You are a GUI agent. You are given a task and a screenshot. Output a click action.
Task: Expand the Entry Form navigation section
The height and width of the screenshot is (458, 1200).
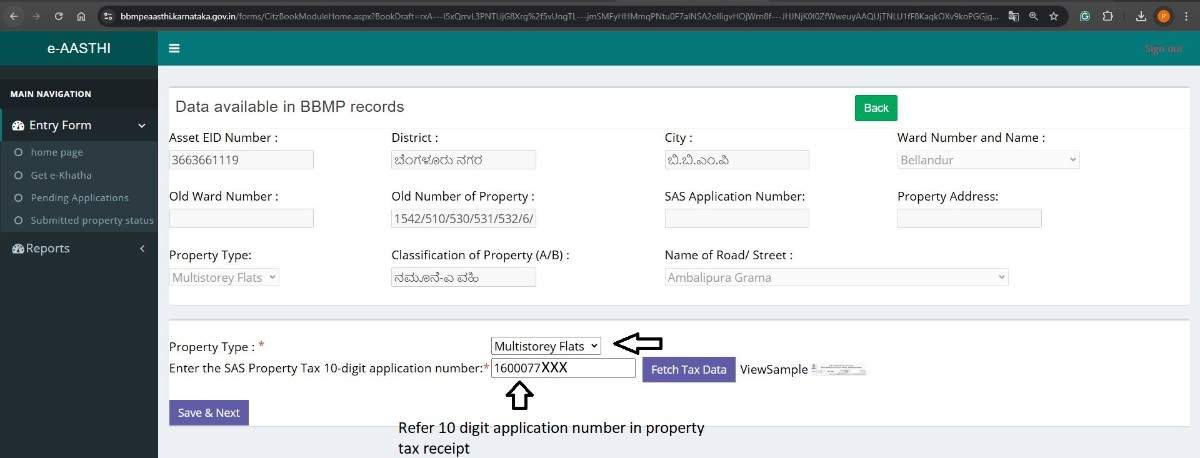pos(78,125)
